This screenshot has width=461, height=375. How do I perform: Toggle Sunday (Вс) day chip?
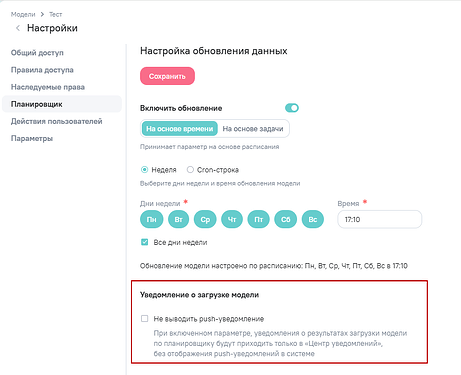[313, 219]
